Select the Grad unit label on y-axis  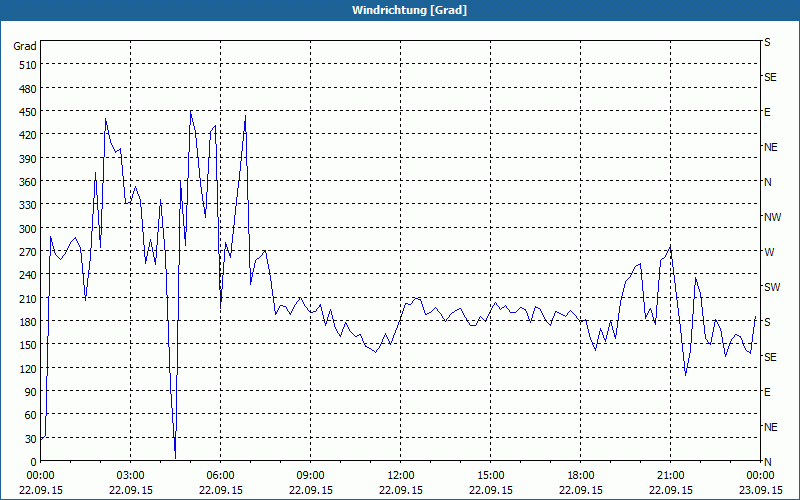pyautogui.click(x=25, y=46)
